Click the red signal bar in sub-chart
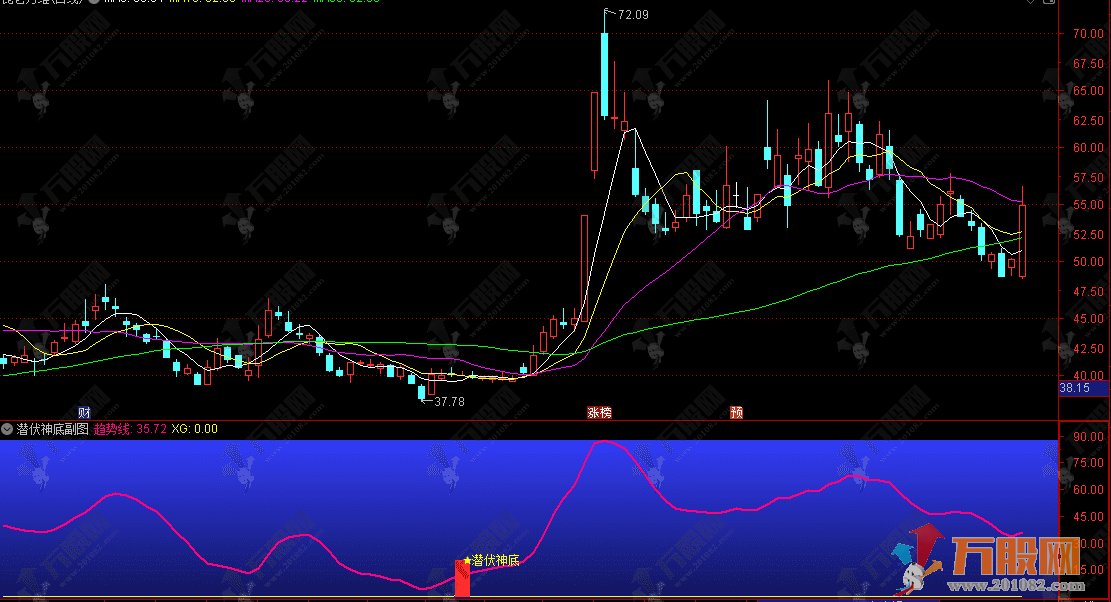1111x602 pixels. click(x=462, y=580)
